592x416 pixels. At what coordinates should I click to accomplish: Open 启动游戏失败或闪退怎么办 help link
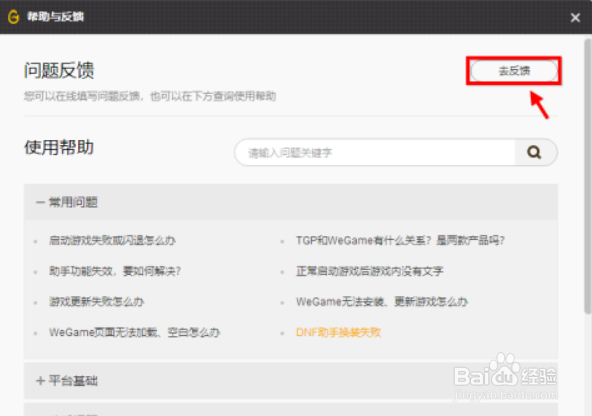(112, 240)
